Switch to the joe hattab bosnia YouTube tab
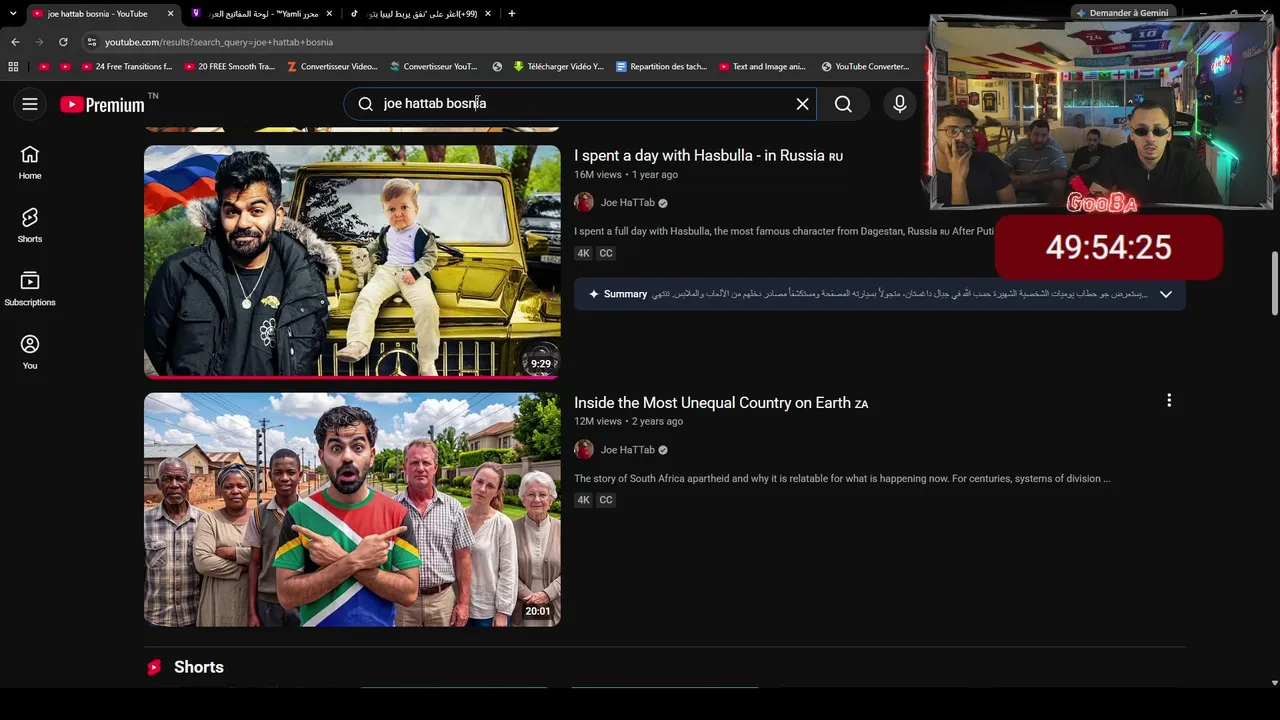 coord(102,14)
